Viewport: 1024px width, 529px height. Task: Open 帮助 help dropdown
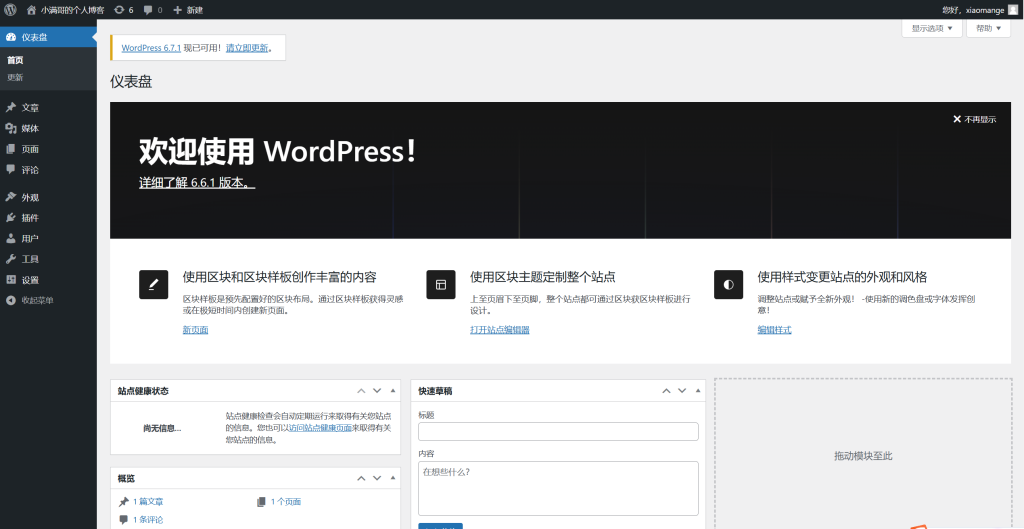click(x=988, y=28)
